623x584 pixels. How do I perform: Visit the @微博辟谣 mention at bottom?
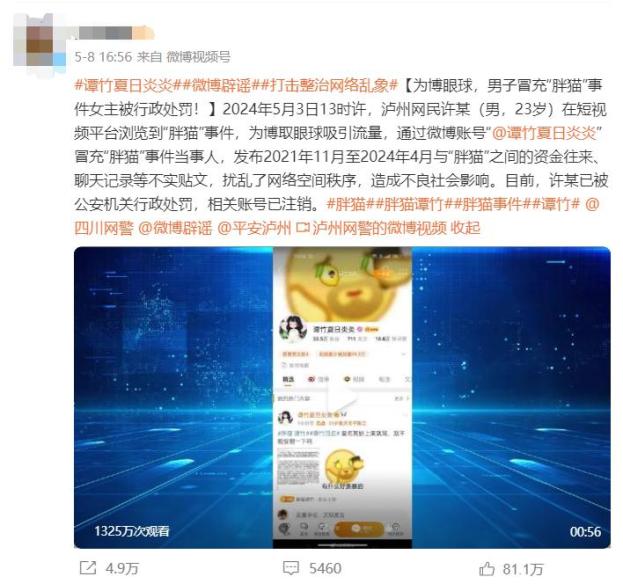[175, 228]
